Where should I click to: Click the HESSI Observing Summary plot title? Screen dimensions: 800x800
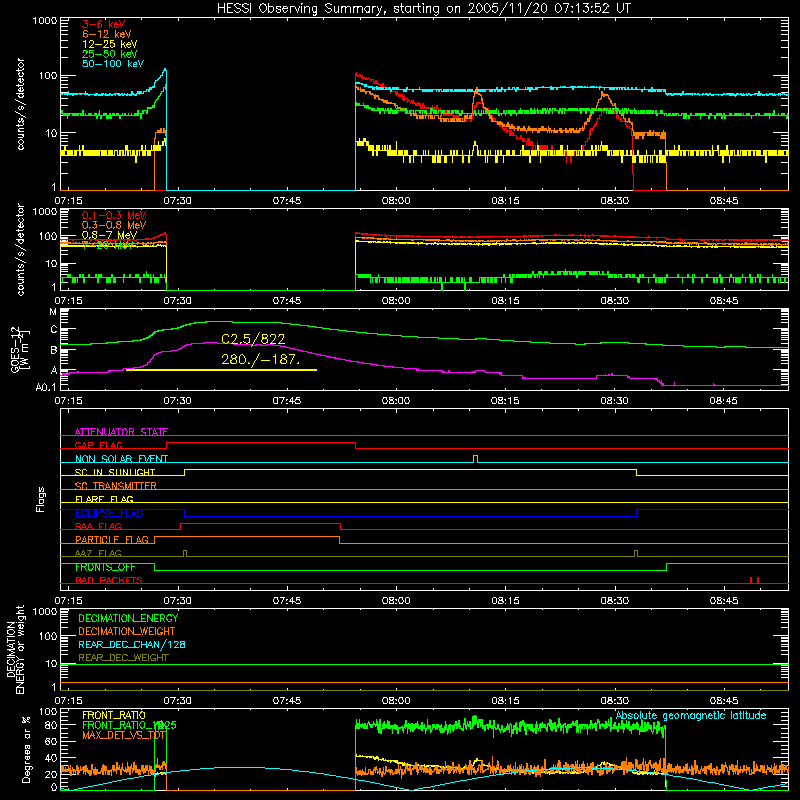423,9
